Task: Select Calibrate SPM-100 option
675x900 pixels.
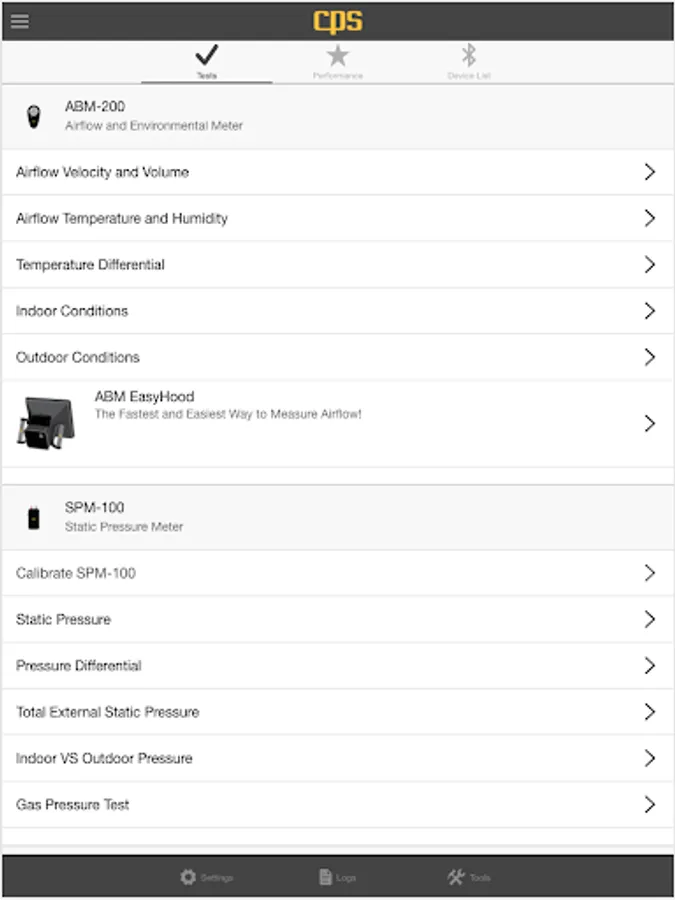Action: [x=338, y=573]
